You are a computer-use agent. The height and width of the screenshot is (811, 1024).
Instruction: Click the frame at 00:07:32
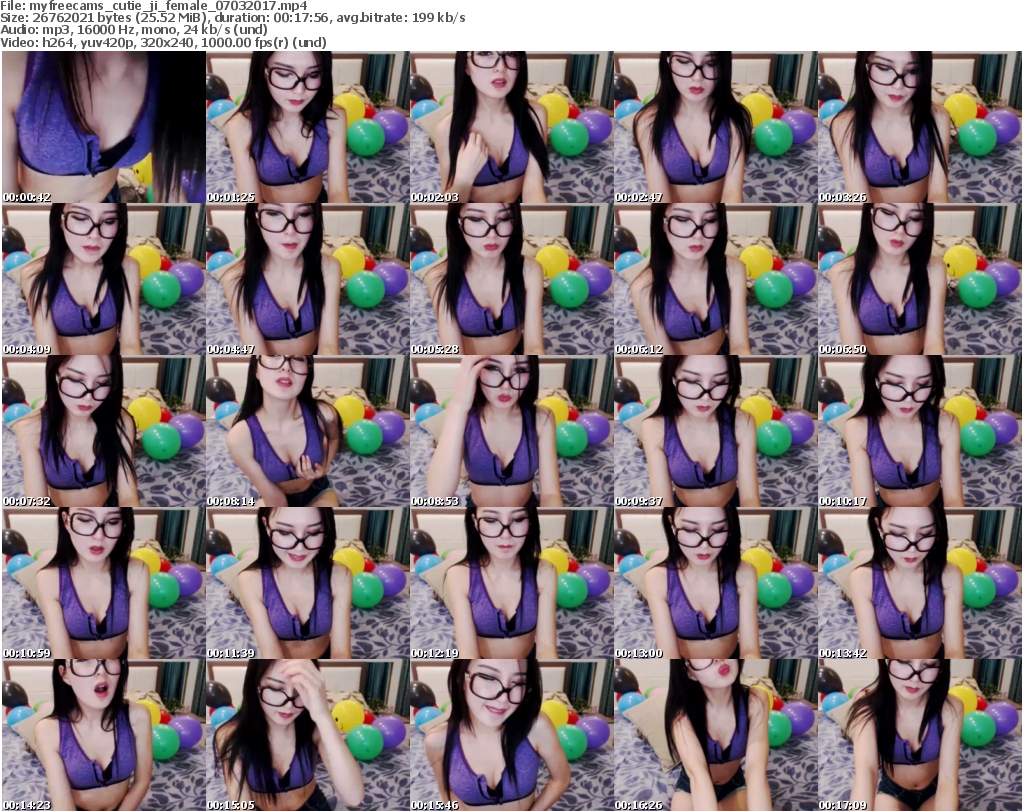tap(104, 432)
